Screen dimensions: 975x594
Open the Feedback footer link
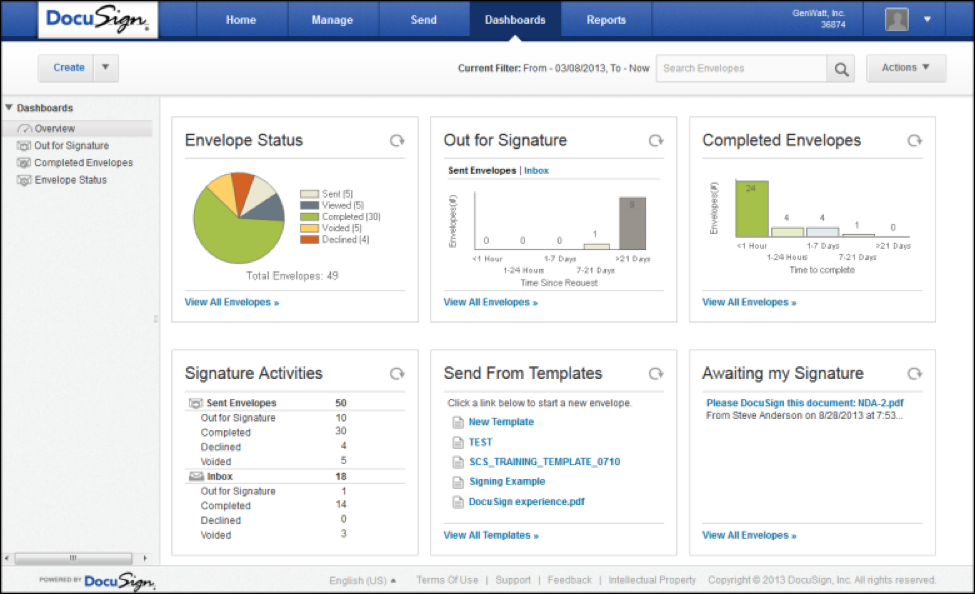pyautogui.click(x=570, y=580)
